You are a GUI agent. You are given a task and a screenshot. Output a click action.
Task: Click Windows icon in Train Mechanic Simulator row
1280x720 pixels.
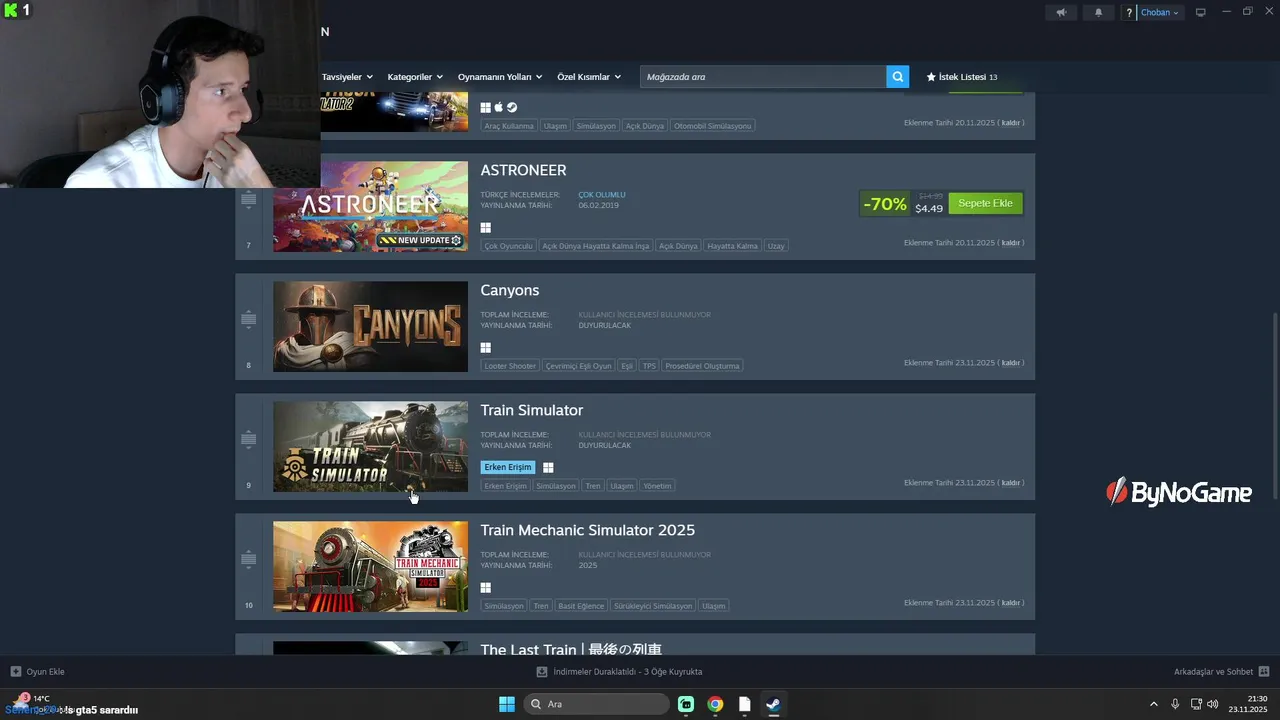pyautogui.click(x=485, y=588)
